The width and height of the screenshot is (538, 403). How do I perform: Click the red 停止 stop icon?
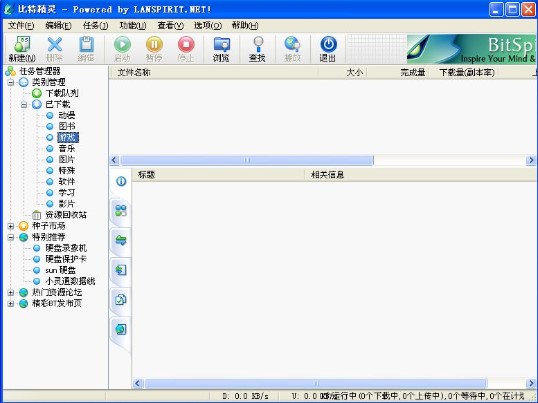coord(186,44)
